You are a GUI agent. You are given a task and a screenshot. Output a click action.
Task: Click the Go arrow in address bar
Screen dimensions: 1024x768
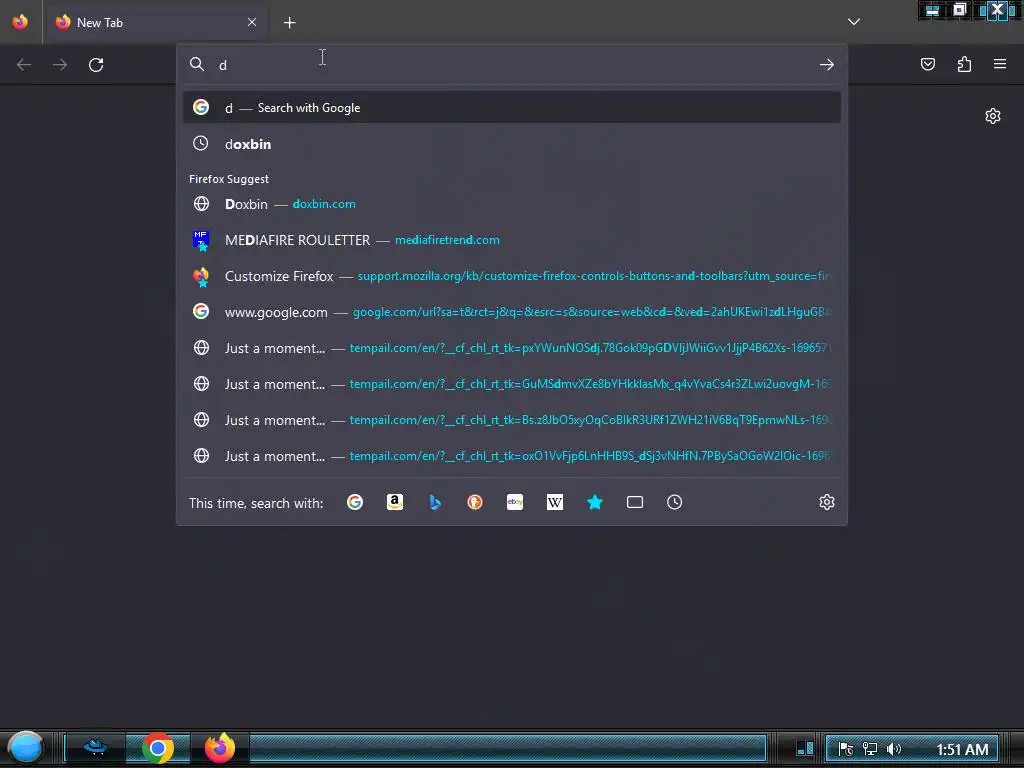pyautogui.click(x=827, y=65)
